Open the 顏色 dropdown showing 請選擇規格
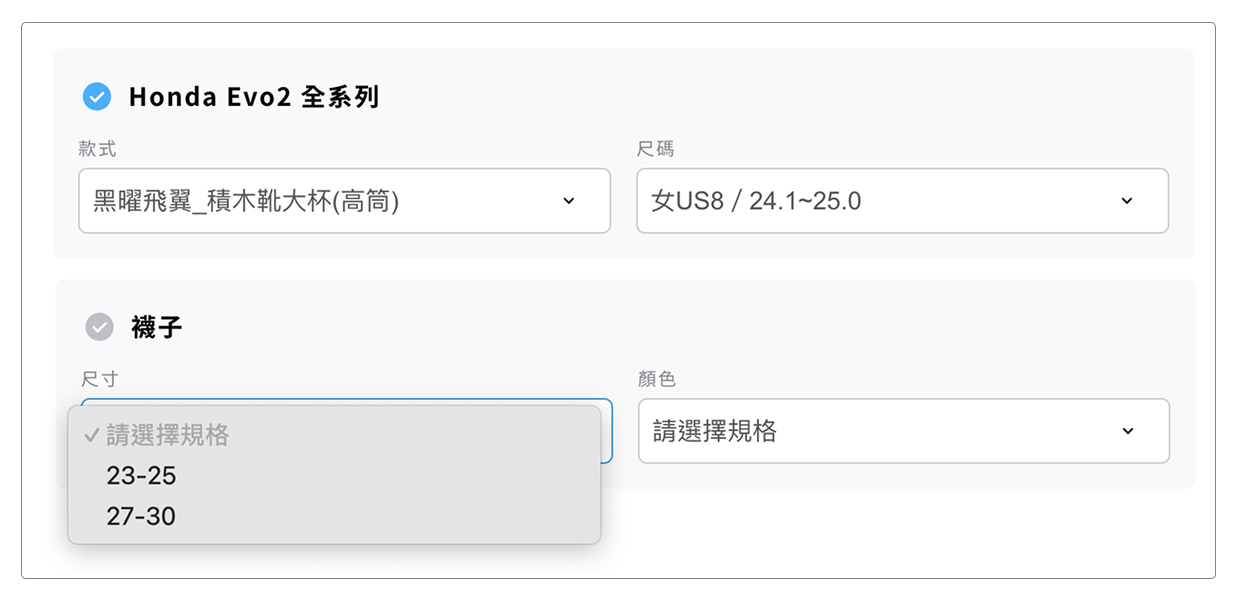The width and height of the screenshot is (1237, 601). (904, 431)
